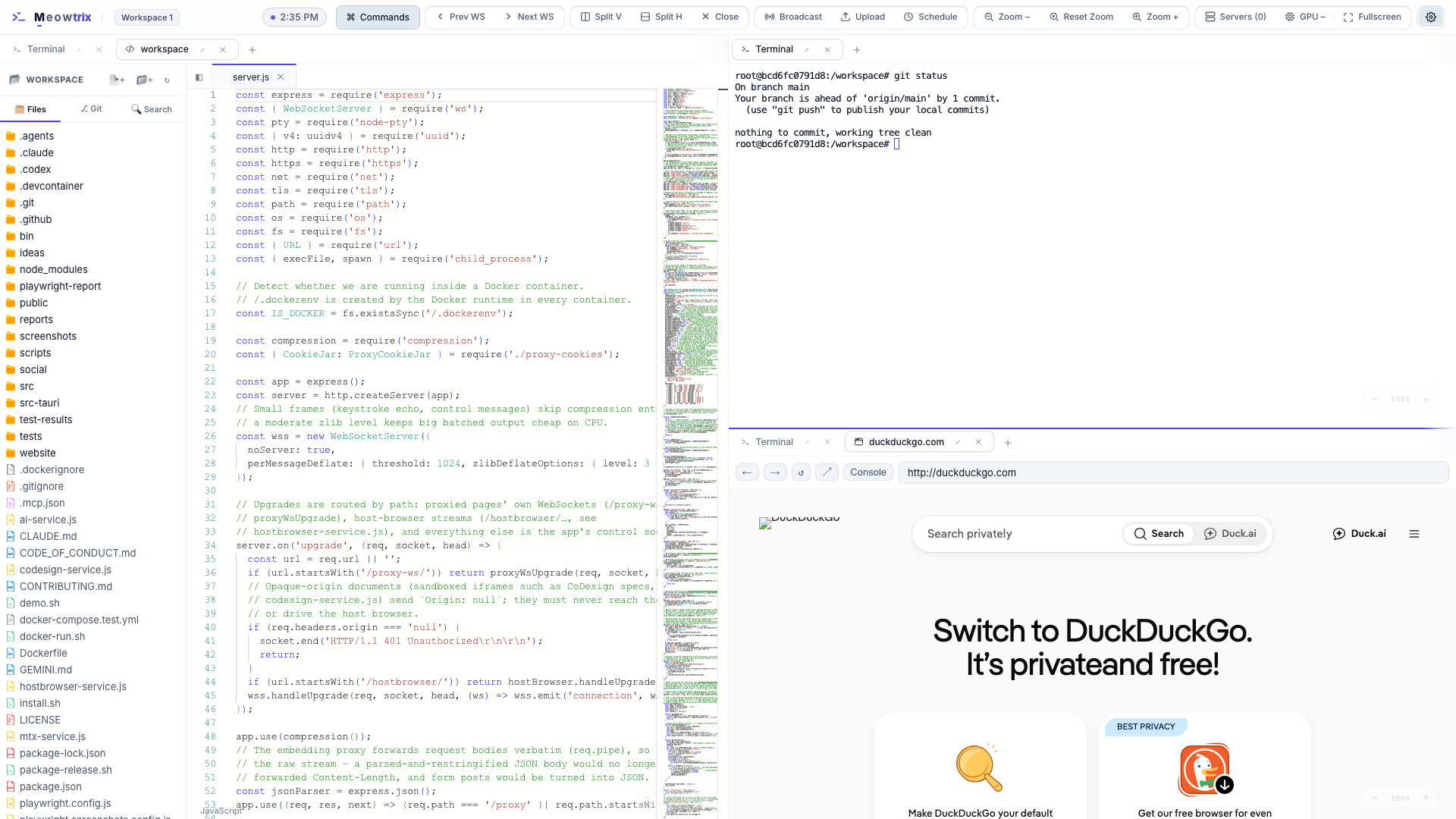Focus the browser URL address field

(1172, 472)
